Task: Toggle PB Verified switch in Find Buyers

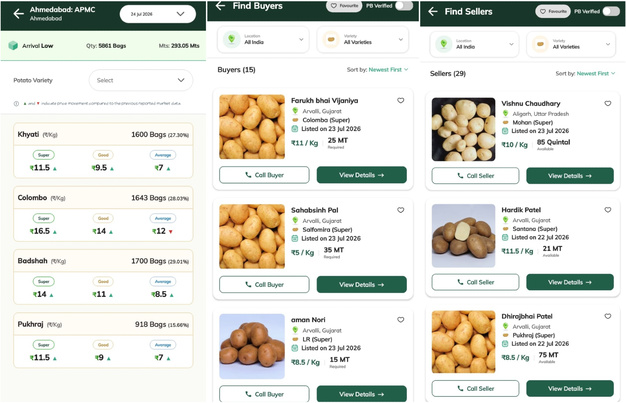Action: pyautogui.click(x=404, y=6)
